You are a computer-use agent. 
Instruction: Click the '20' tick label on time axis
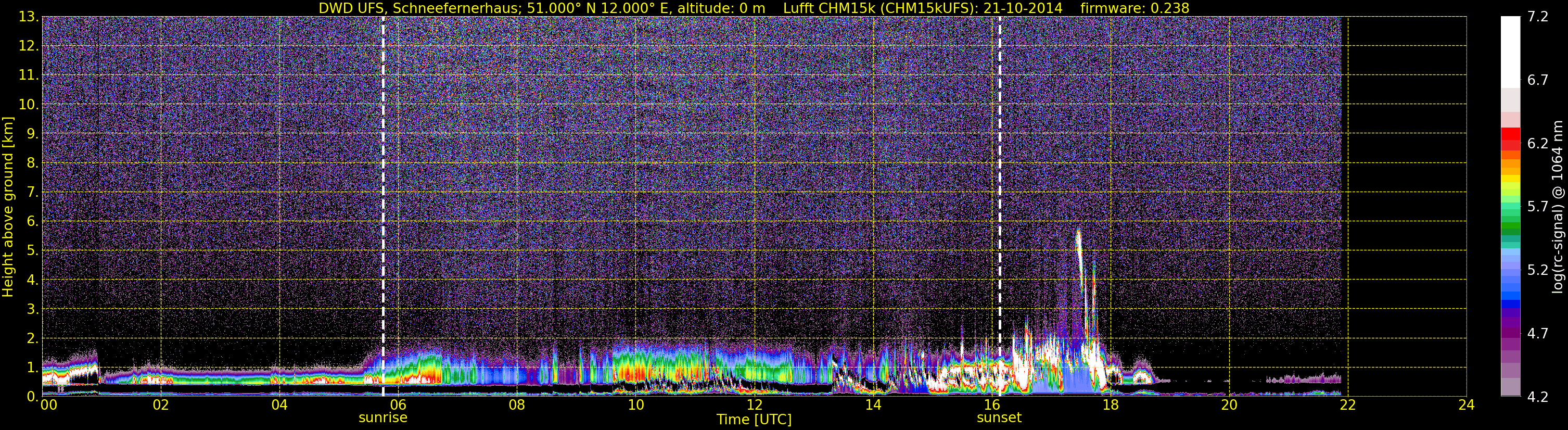point(1229,405)
